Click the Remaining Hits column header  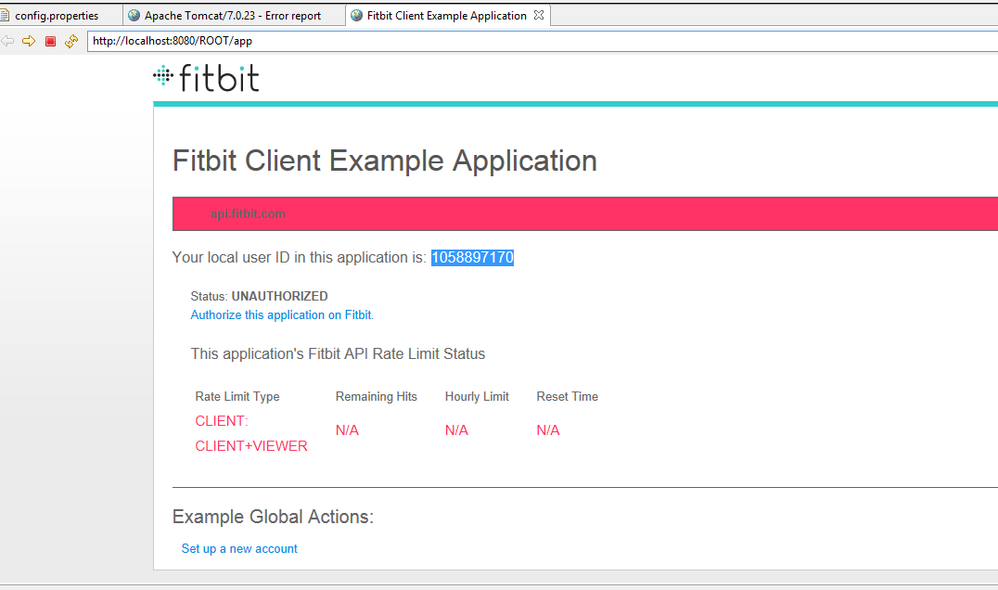pos(376,397)
